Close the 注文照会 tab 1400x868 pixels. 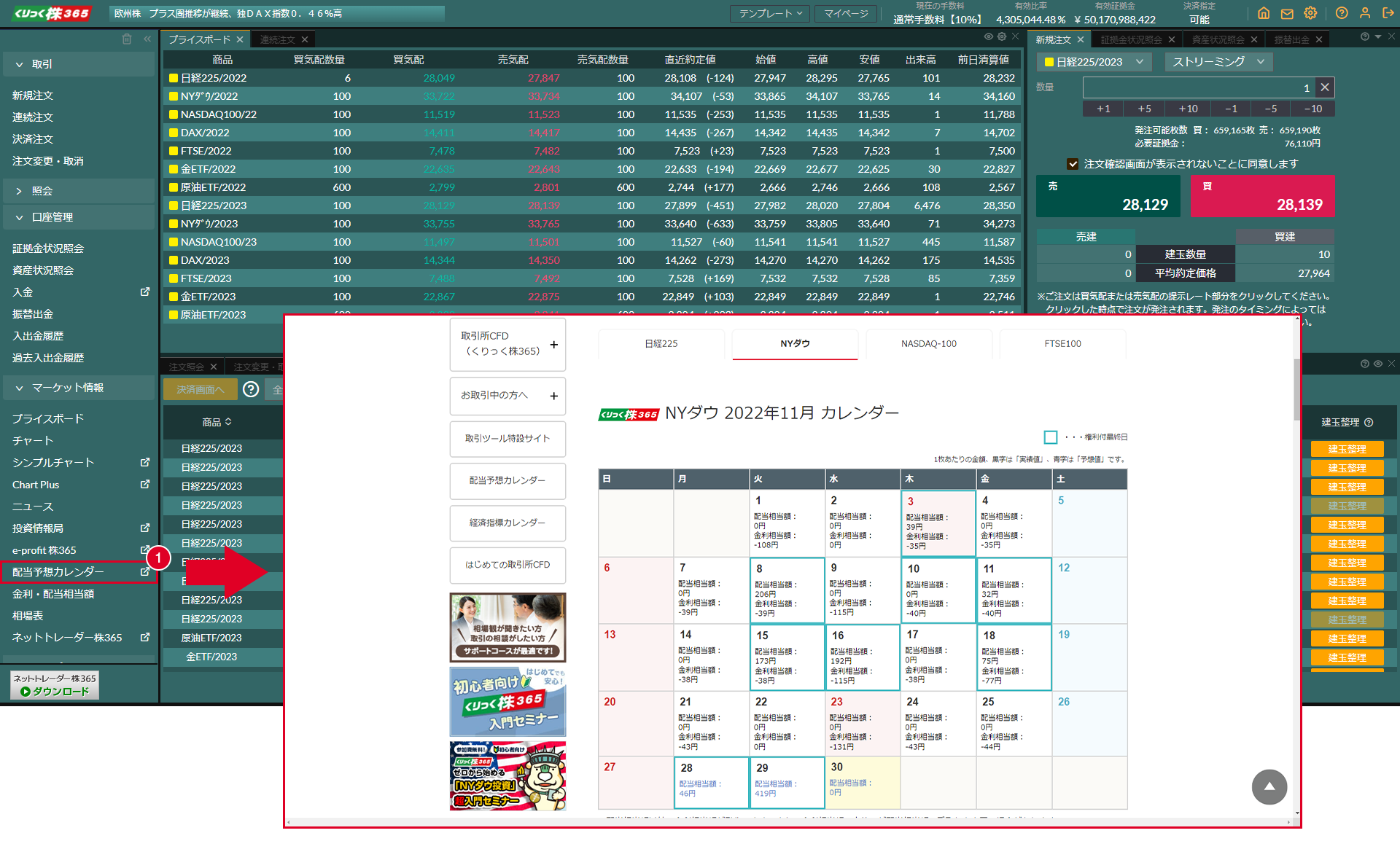214,367
